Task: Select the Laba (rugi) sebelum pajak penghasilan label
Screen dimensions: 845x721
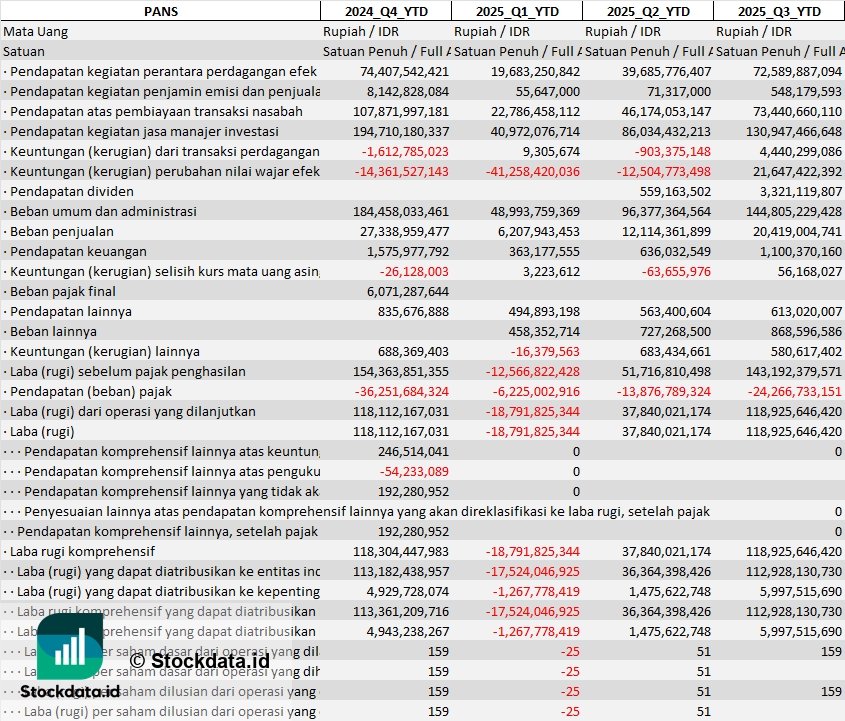Action: (x=127, y=371)
